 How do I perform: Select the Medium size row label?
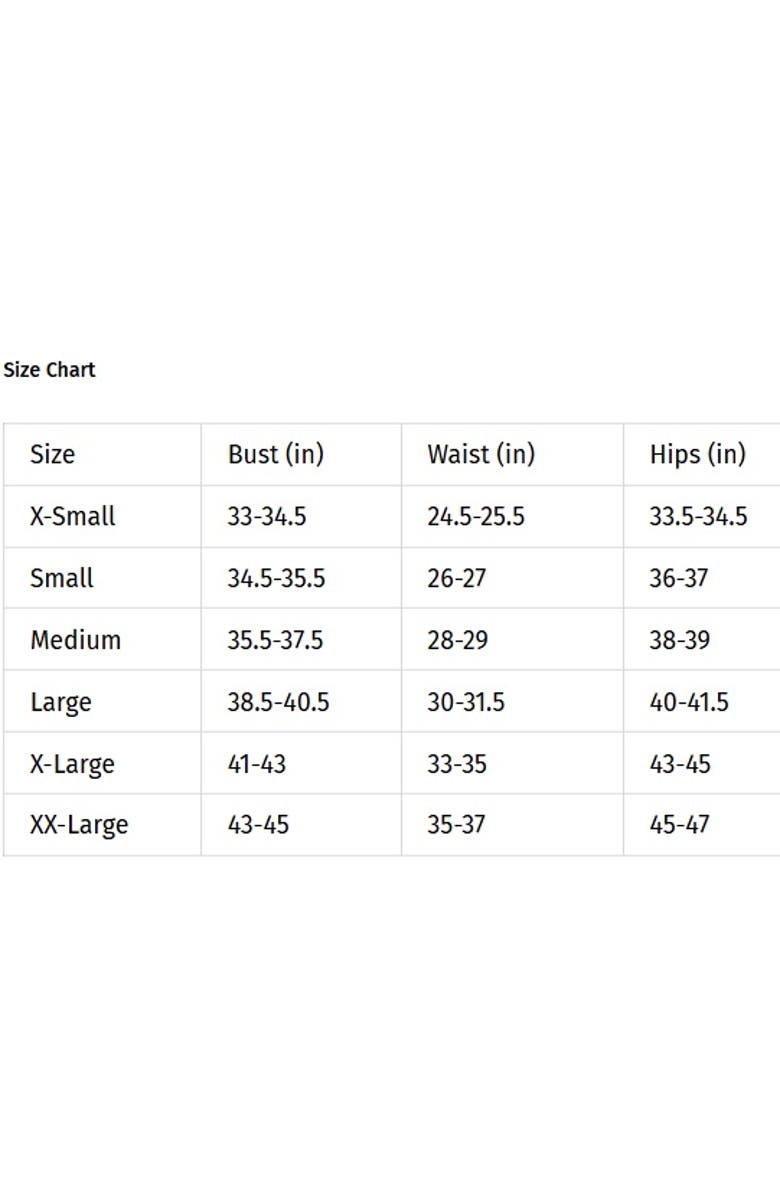(75, 641)
